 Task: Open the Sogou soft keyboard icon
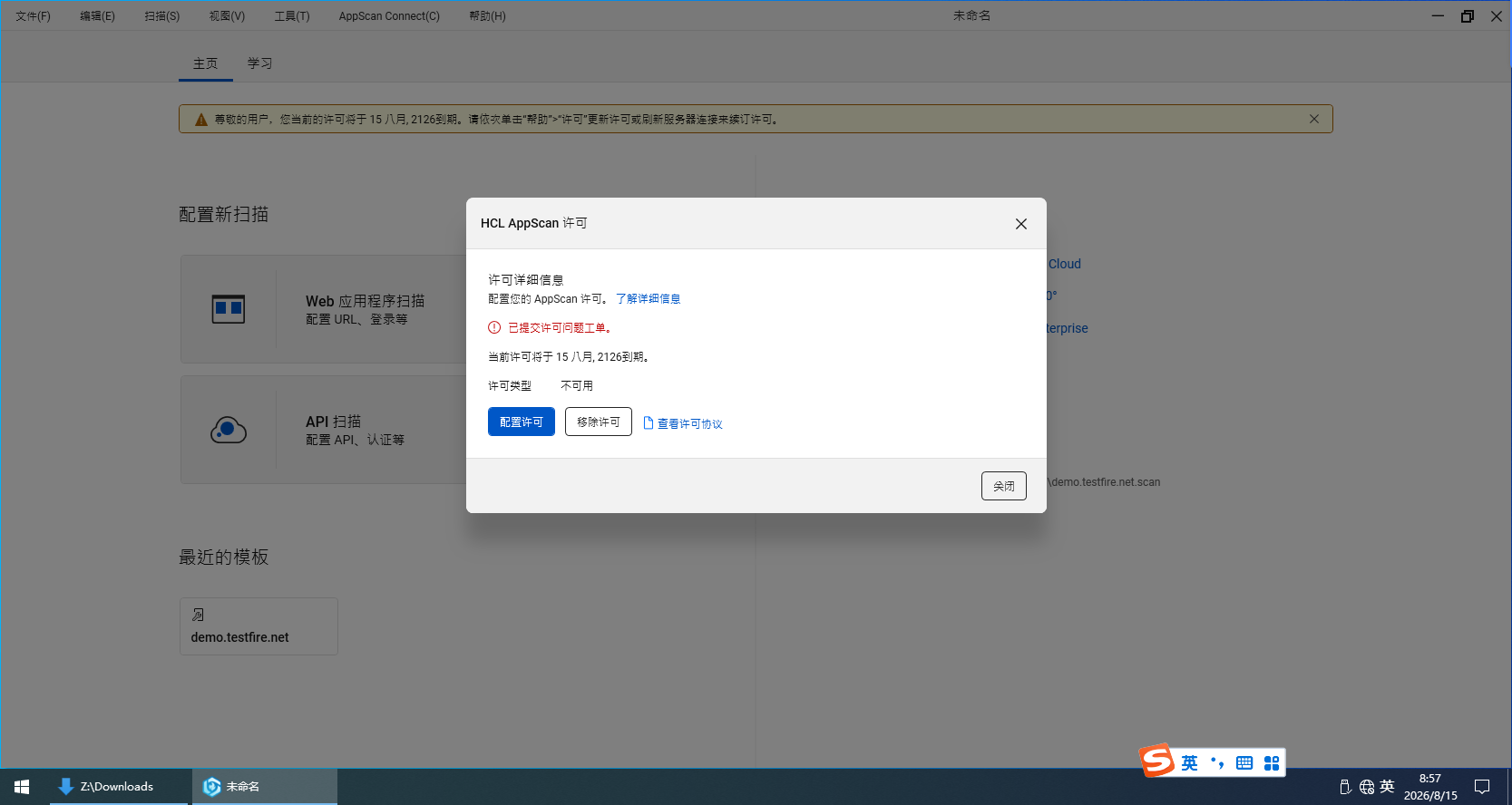point(1244,763)
